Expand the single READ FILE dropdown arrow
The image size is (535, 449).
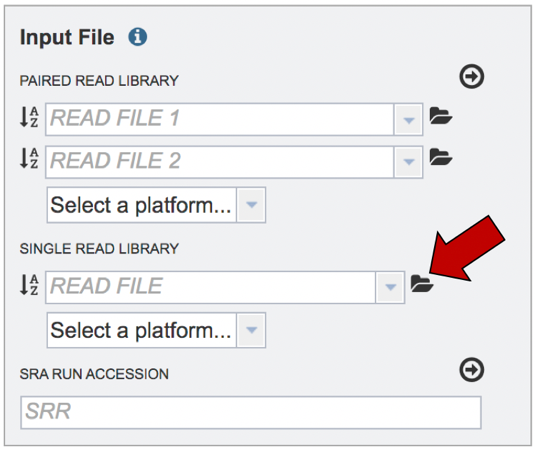(x=390, y=287)
